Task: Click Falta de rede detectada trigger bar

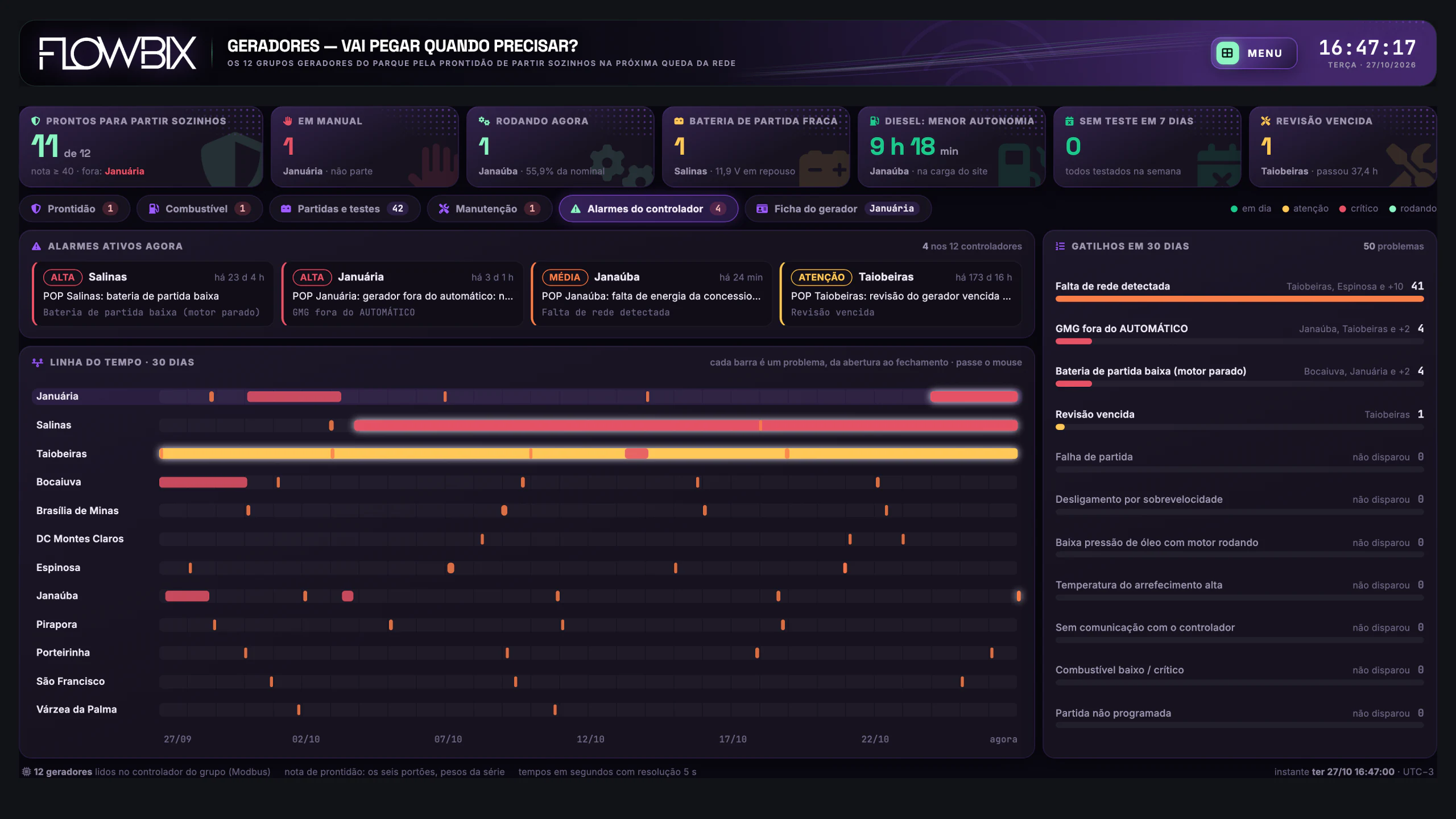Action: tap(1239, 299)
